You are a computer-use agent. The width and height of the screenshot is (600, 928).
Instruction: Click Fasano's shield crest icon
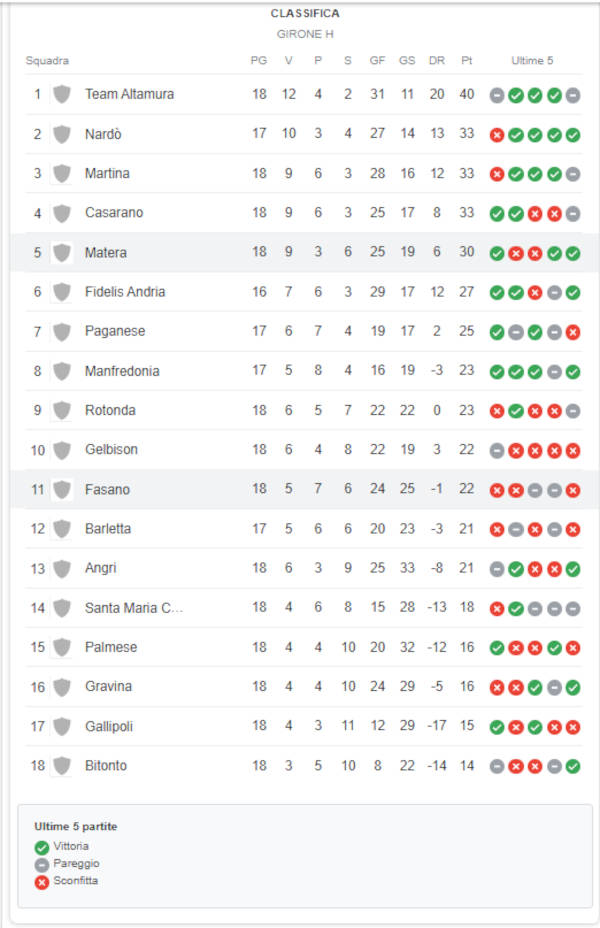click(x=62, y=489)
